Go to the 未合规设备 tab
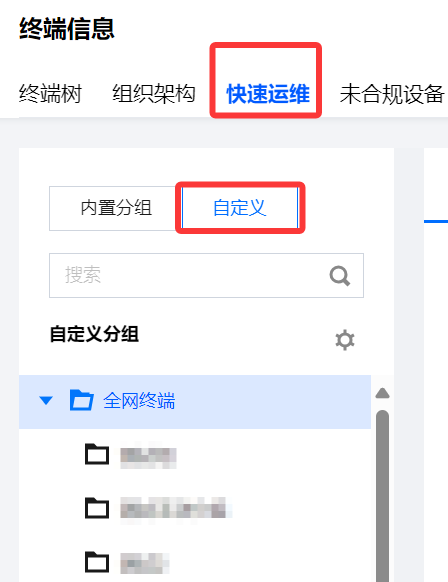Viewport: 448px width, 582px height. 392,94
